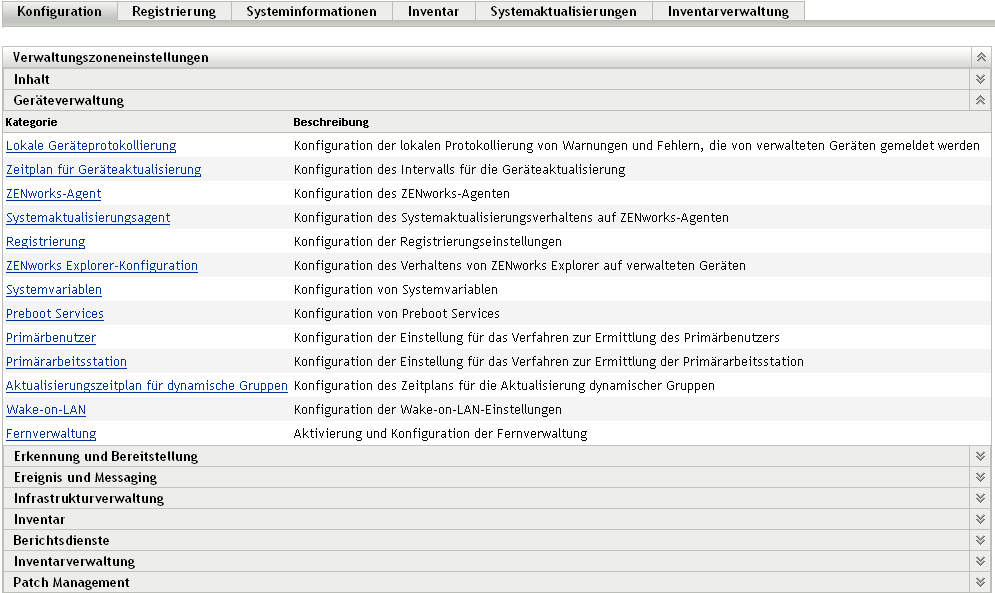Viewport: 995px width, 593px height.
Task: Open the Systeminformationen tab
Action: (311, 12)
